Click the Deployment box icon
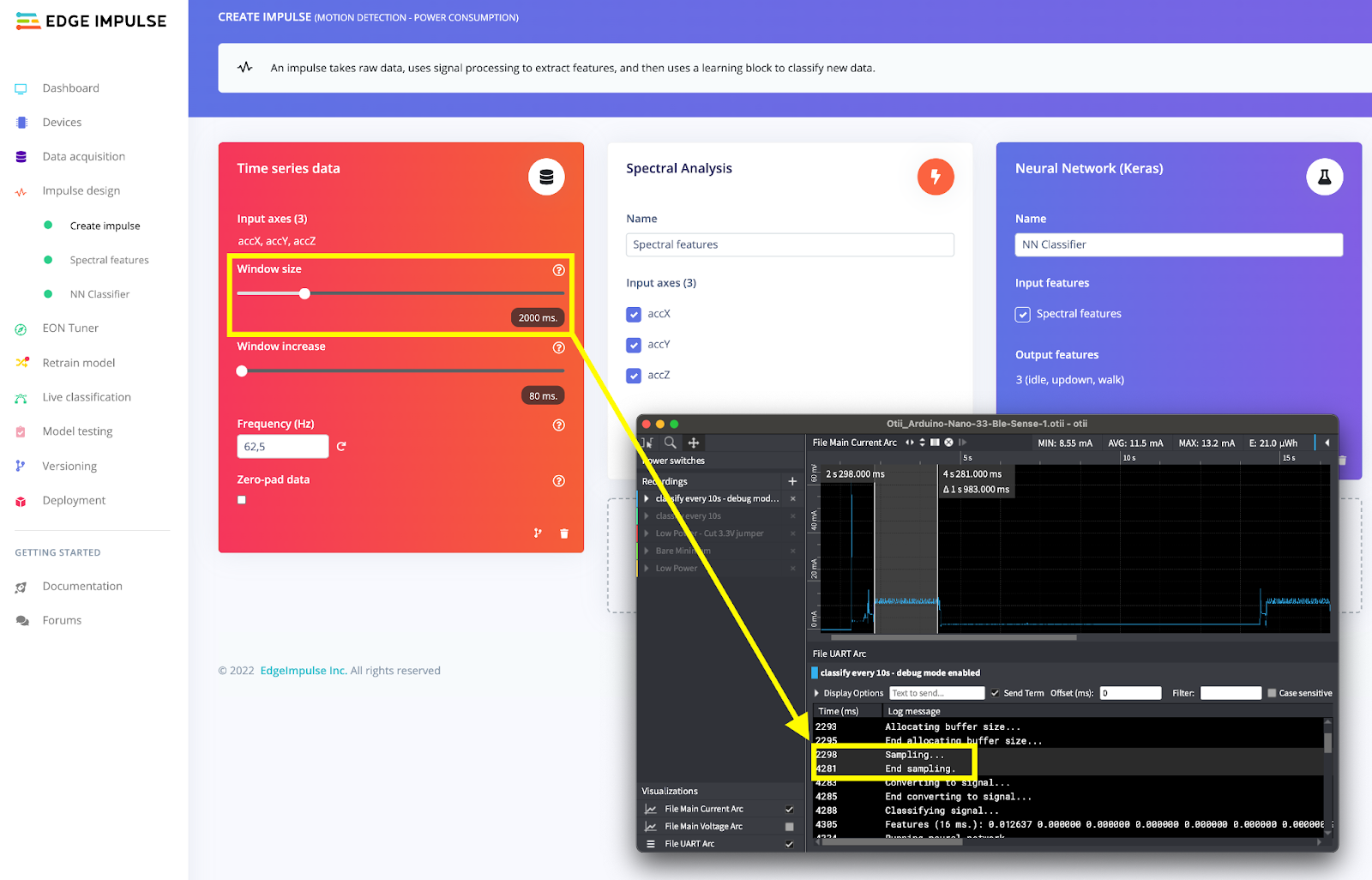Screen dimensions: 1372x880 click(x=21, y=501)
